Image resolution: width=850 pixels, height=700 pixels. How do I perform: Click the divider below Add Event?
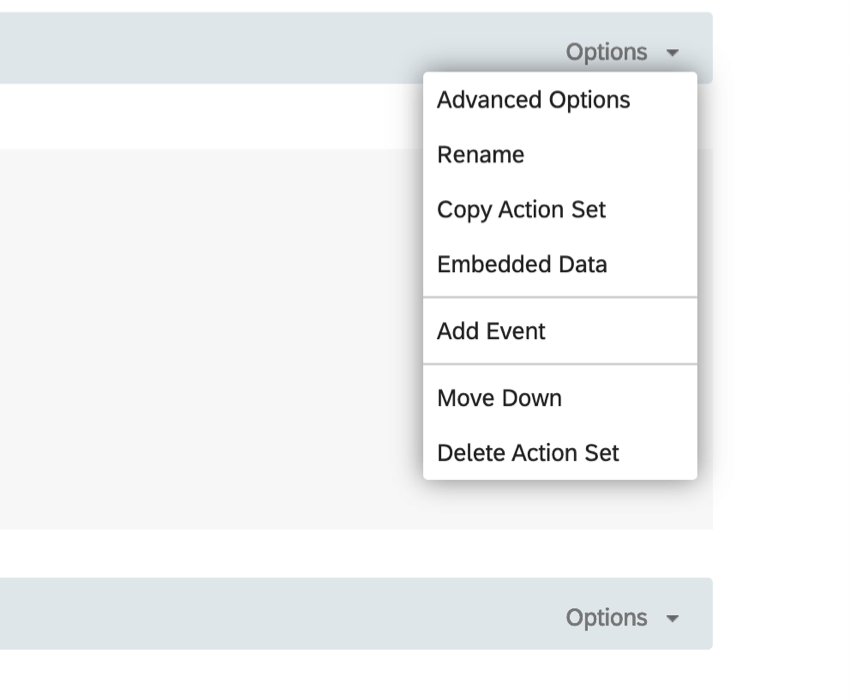(x=560, y=364)
